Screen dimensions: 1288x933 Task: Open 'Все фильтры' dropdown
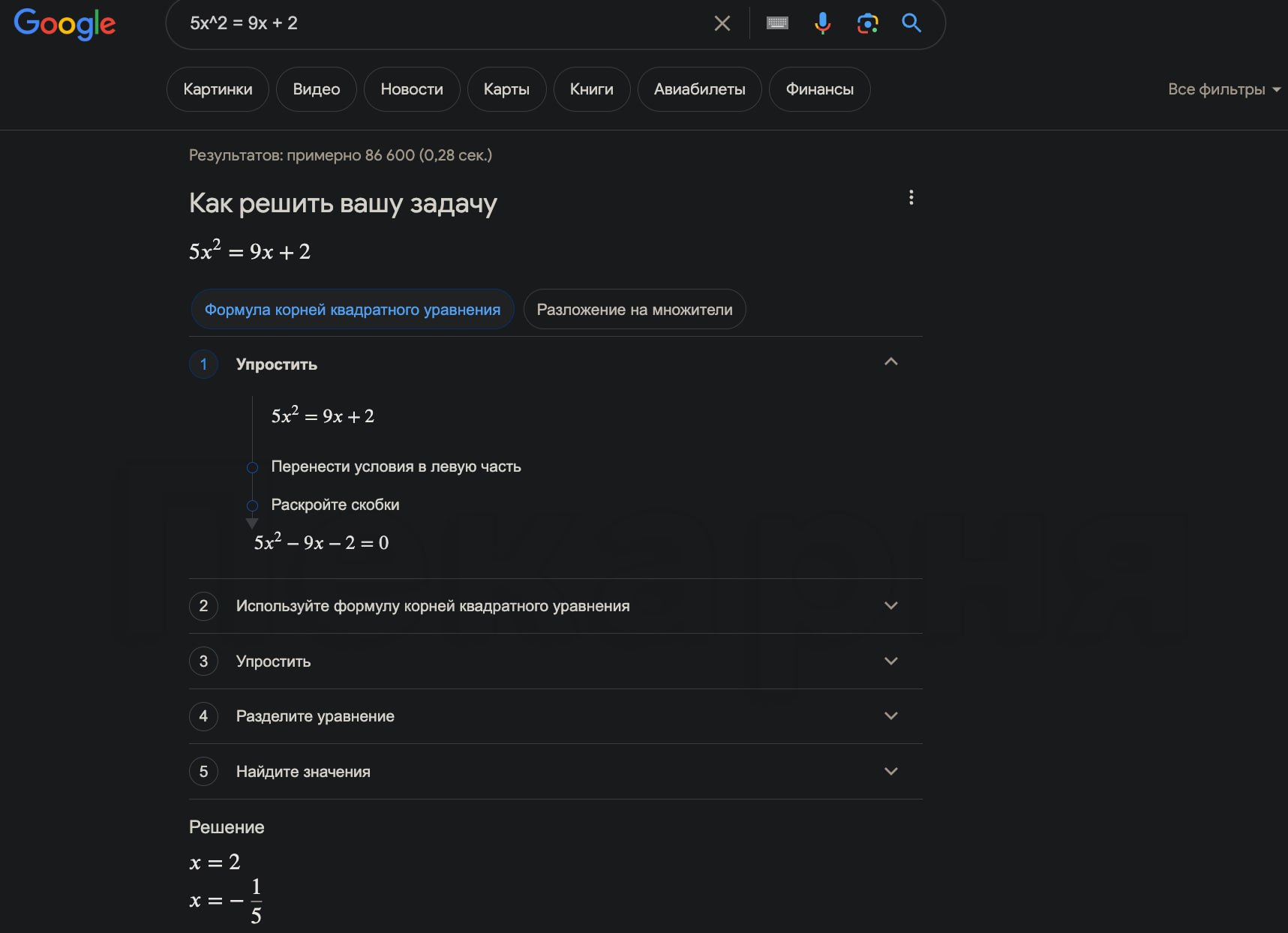[x=1223, y=89]
